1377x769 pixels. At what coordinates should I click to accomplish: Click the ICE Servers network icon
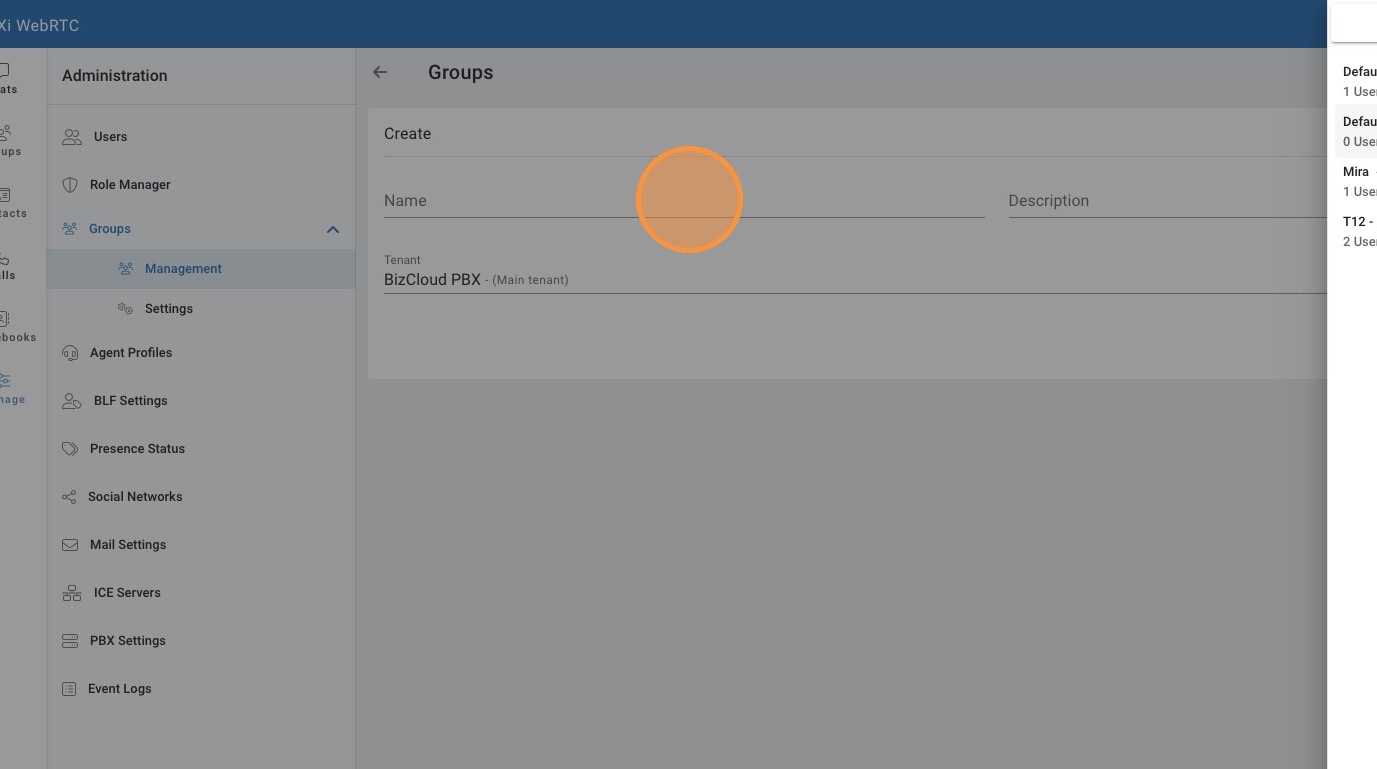click(x=72, y=593)
